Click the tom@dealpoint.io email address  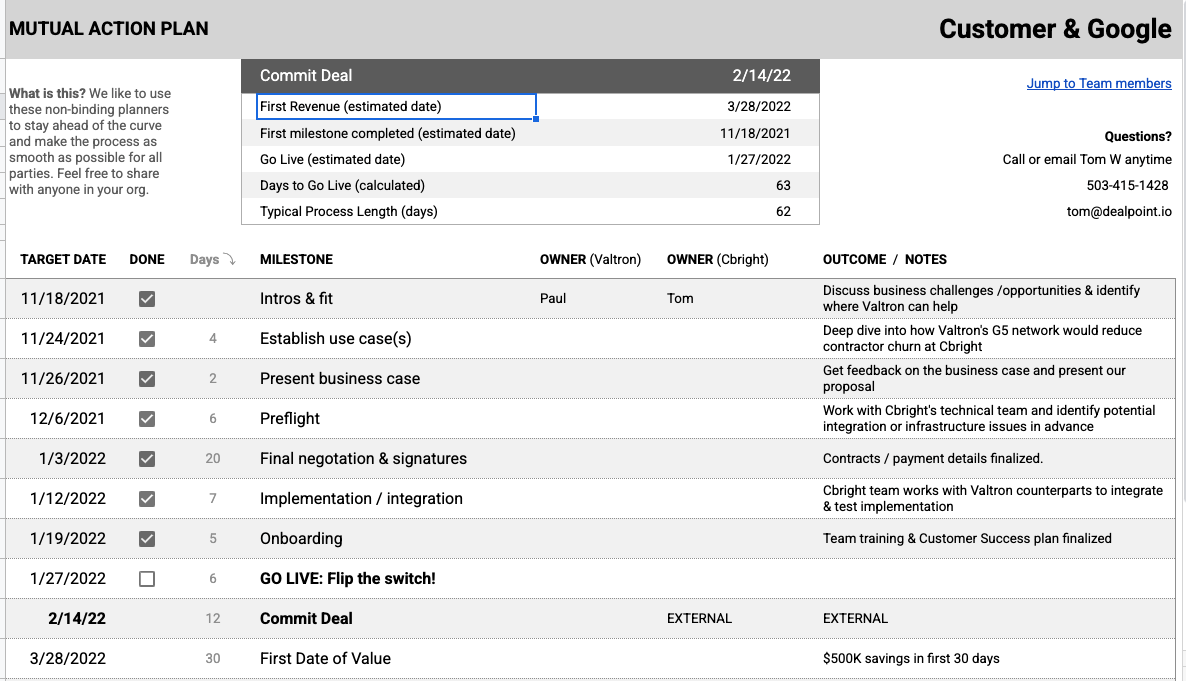pyautogui.click(x=1119, y=212)
